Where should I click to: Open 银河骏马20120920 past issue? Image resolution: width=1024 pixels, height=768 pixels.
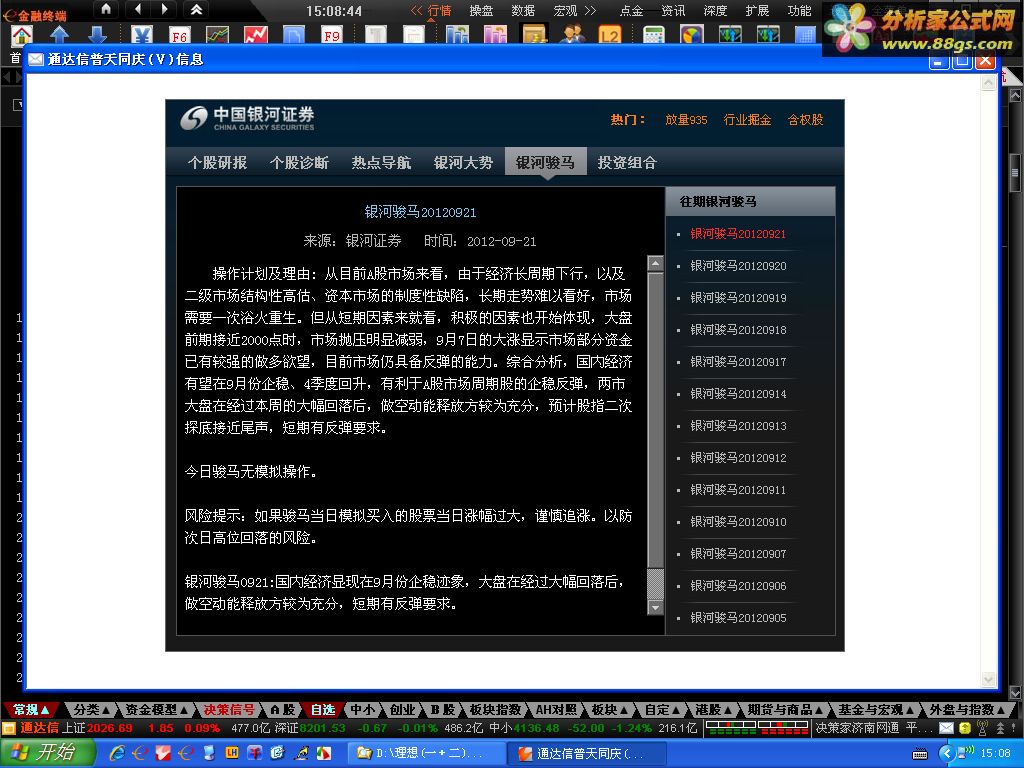[x=738, y=266]
